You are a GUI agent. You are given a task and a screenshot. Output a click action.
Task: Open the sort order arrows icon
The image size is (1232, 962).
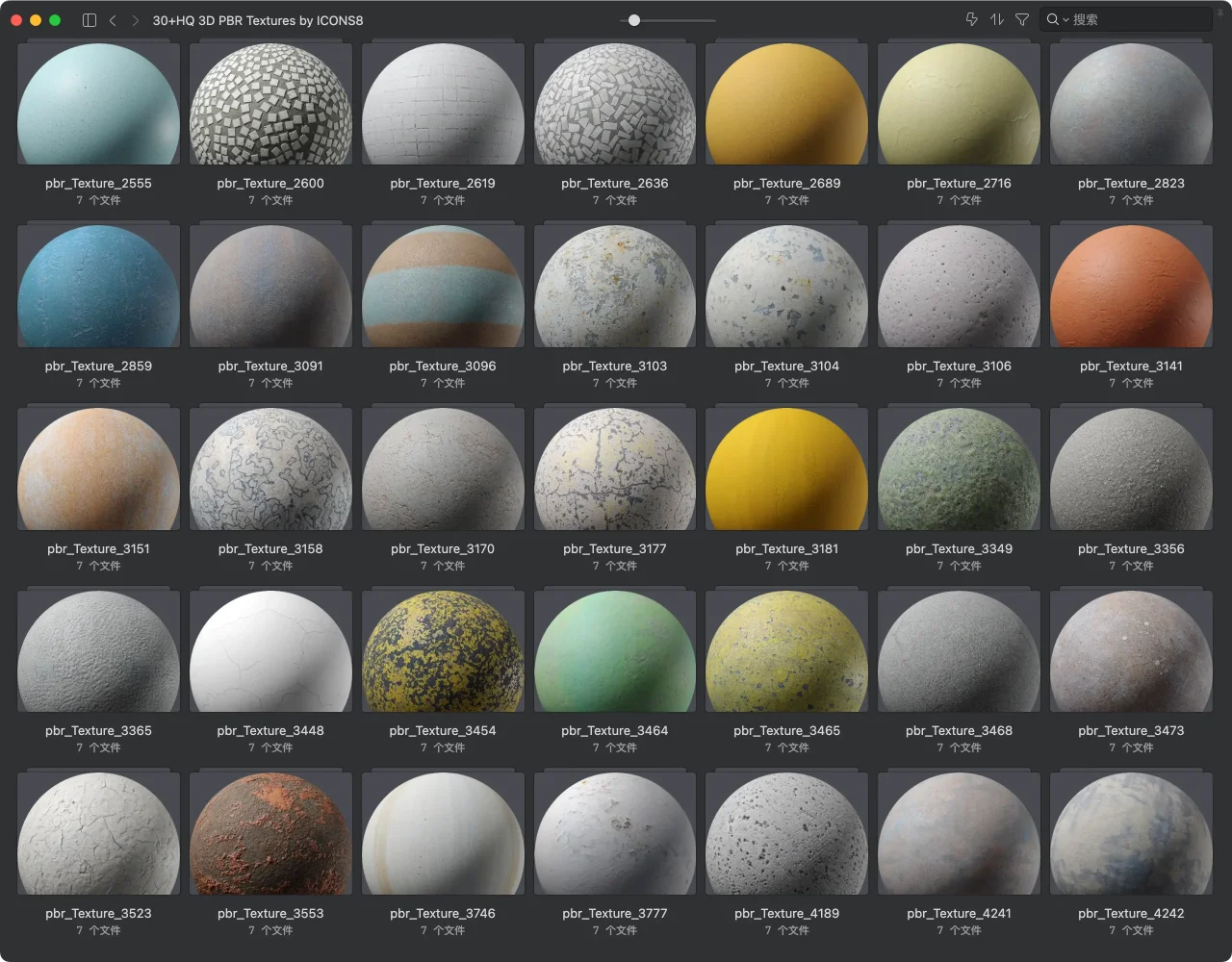point(997,19)
